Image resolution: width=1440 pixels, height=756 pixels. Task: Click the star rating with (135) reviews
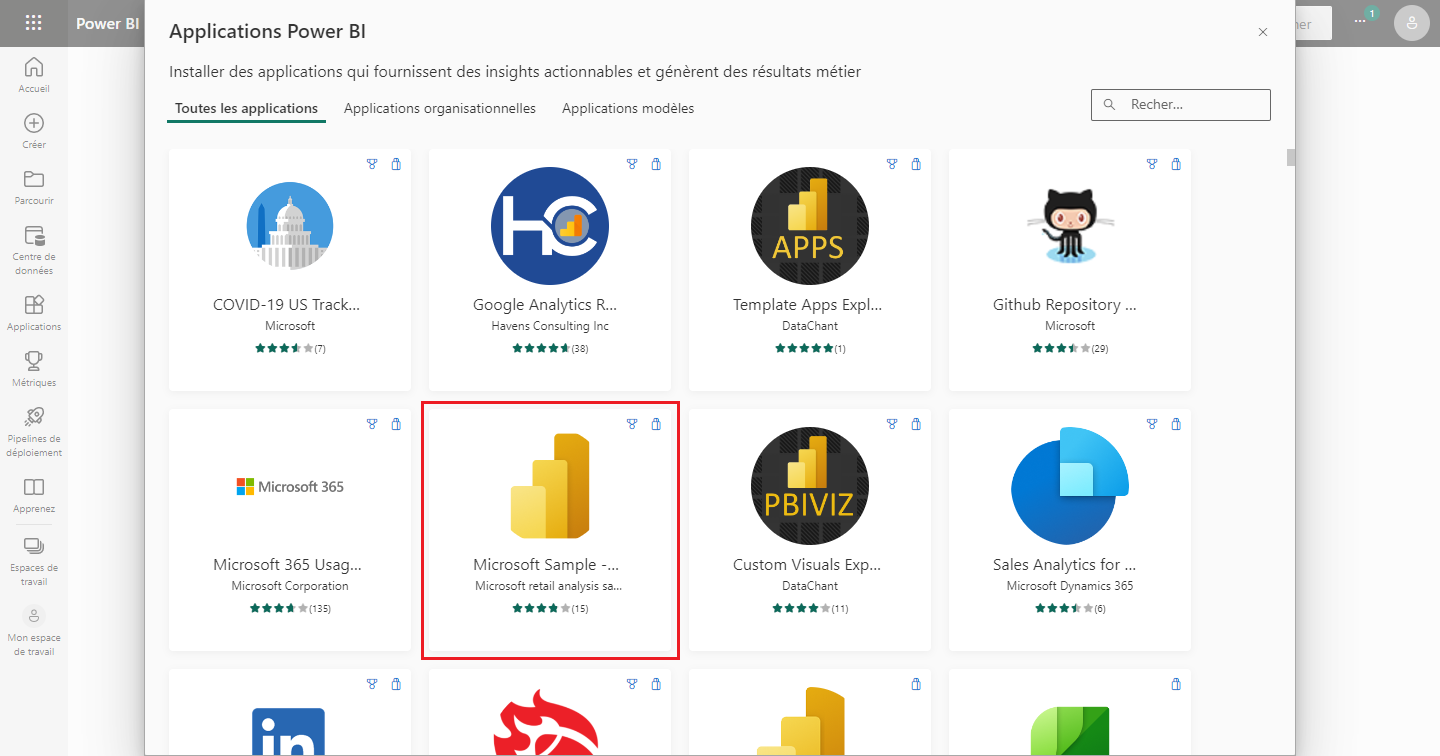290,608
